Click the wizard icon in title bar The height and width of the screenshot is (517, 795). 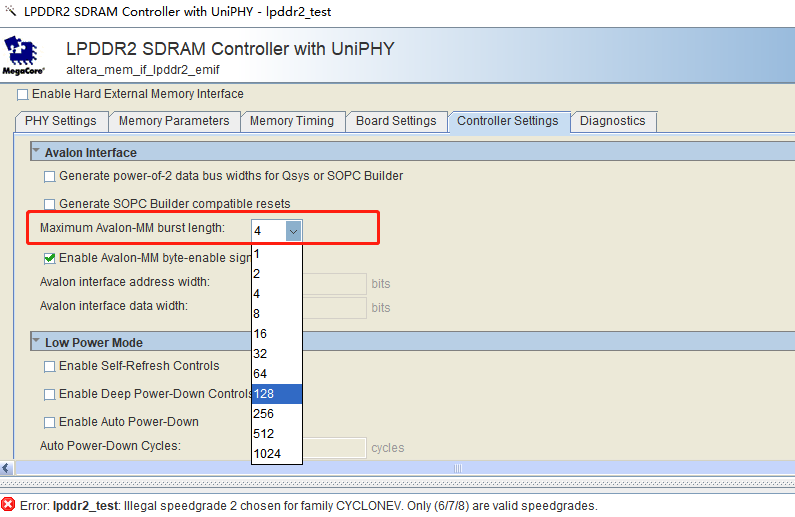click(x=10, y=11)
